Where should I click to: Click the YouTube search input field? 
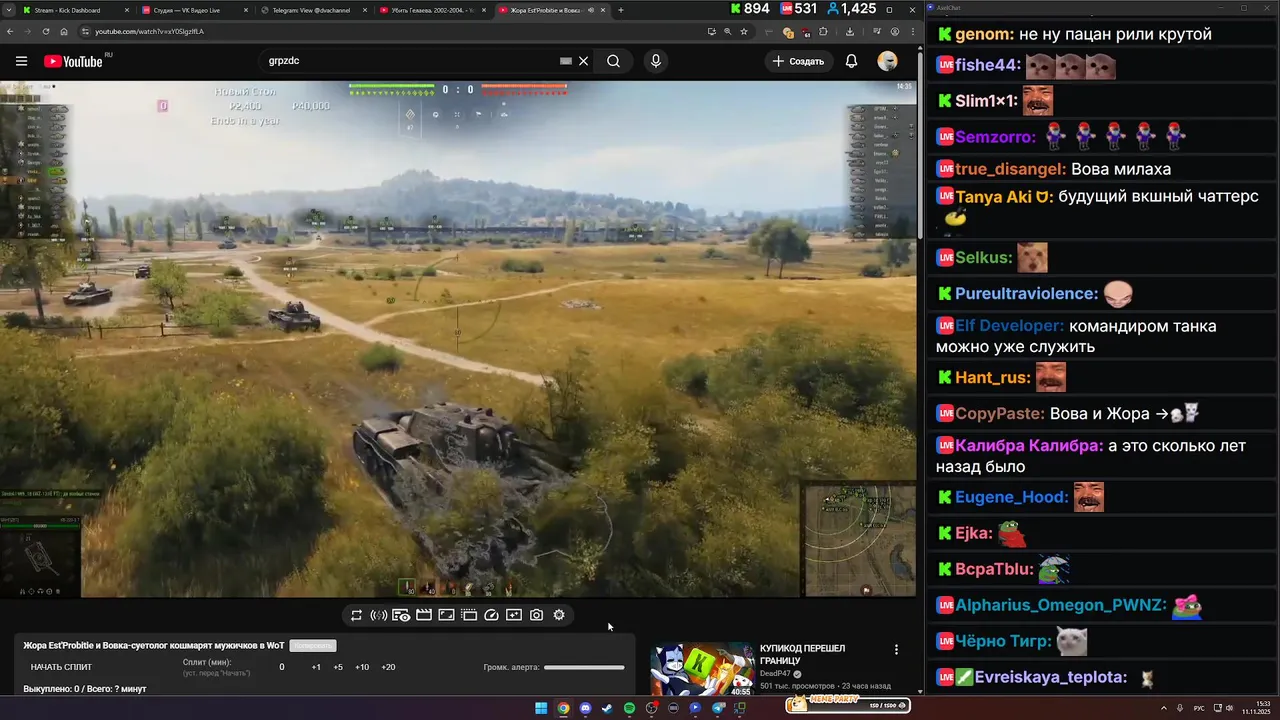[x=410, y=61]
